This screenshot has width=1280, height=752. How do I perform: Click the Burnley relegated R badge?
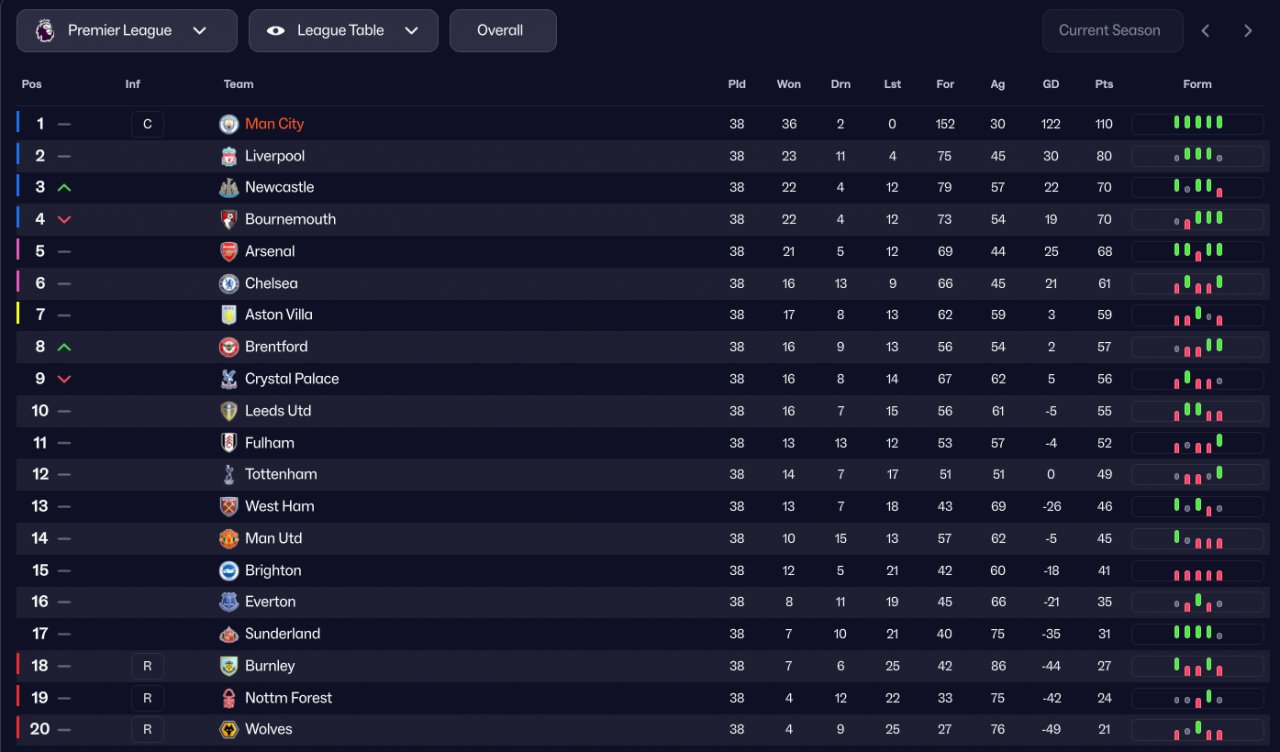[147, 666]
